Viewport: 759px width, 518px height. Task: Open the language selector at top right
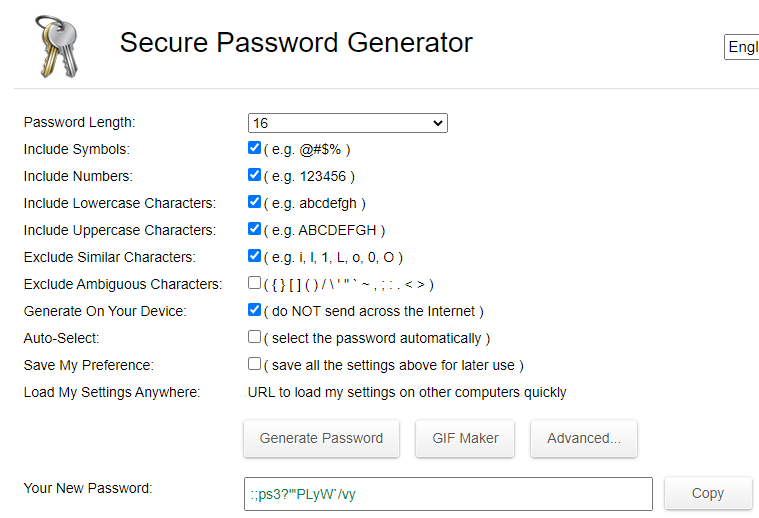point(741,47)
